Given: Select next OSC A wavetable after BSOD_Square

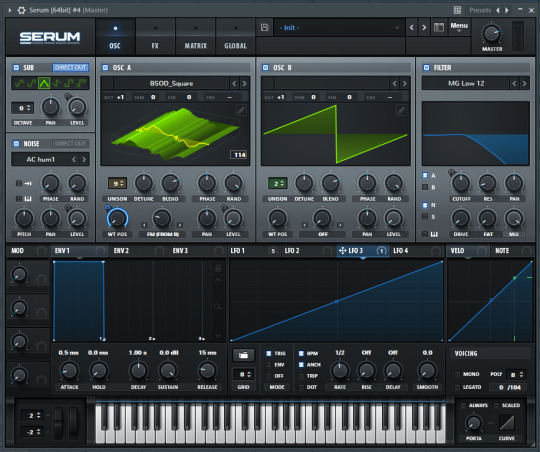Looking at the screenshot, I should [x=244, y=83].
